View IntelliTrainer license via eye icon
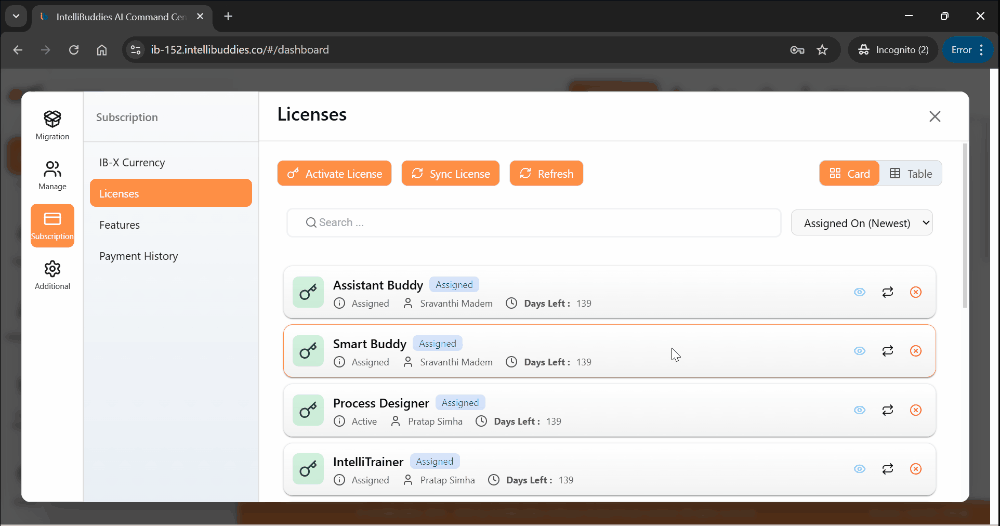The width and height of the screenshot is (1000, 526). coord(860,469)
